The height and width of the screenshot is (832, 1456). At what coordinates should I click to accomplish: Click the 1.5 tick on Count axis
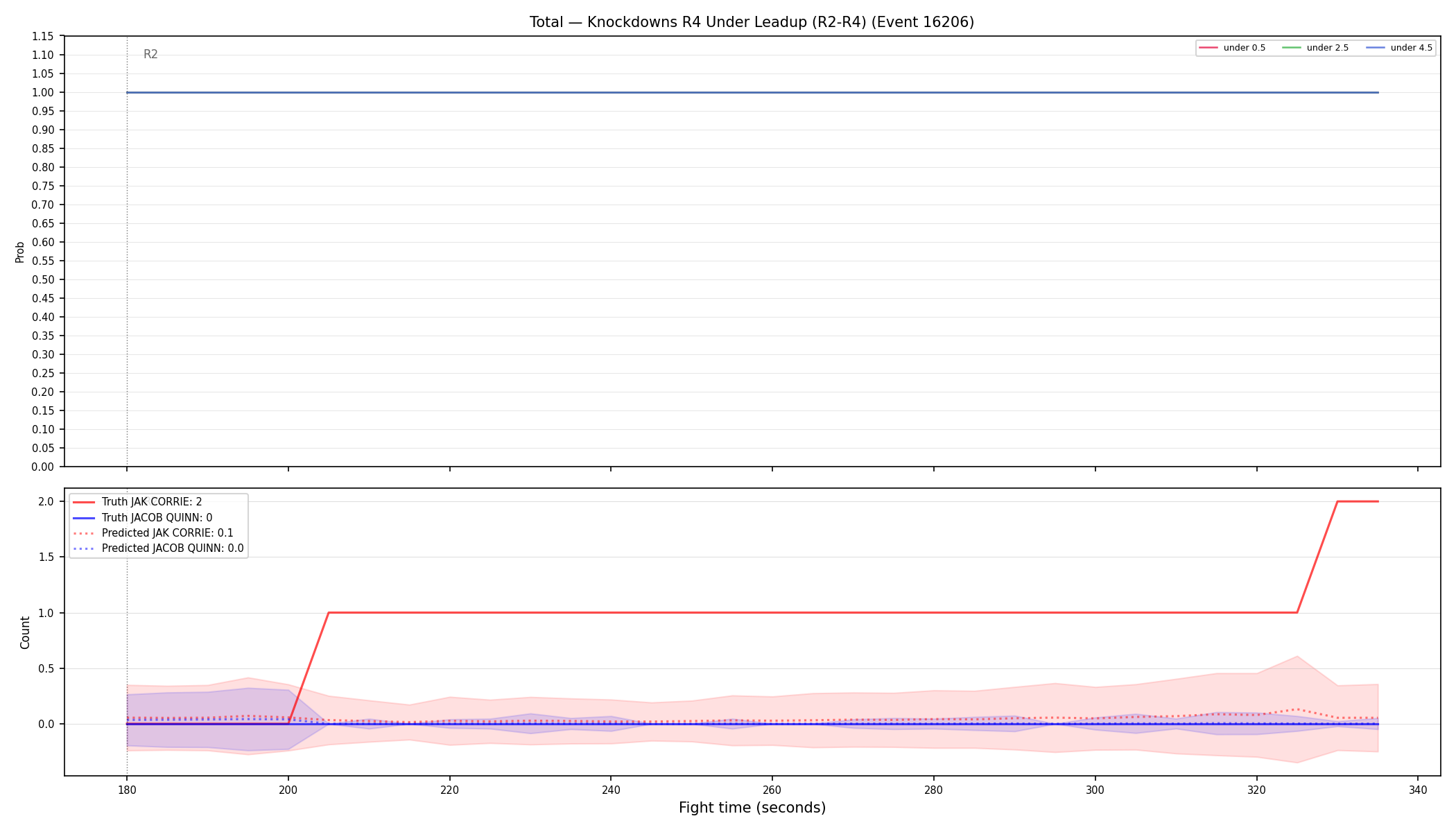(x=46, y=557)
